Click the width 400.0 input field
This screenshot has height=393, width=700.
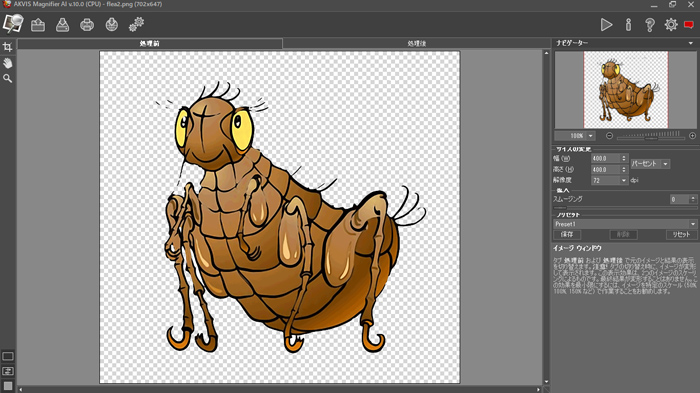point(605,159)
